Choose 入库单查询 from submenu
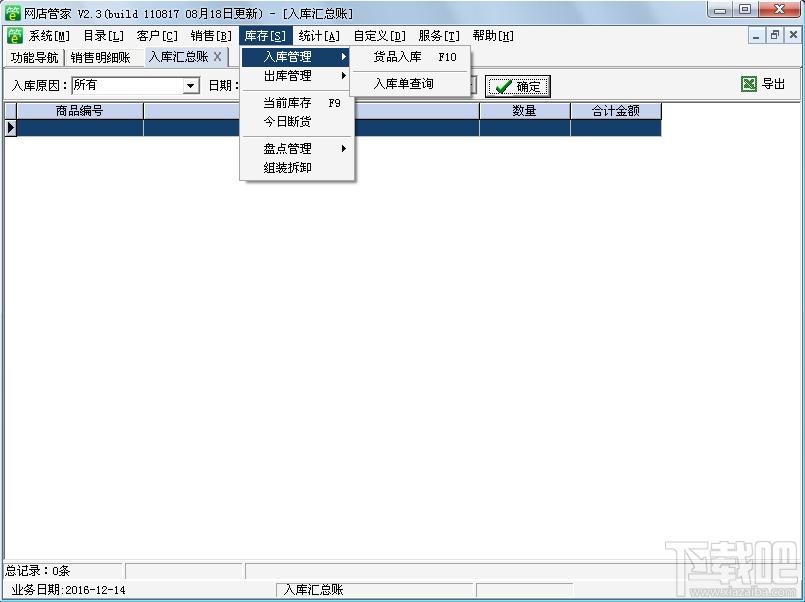This screenshot has width=805, height=602. 410,84
